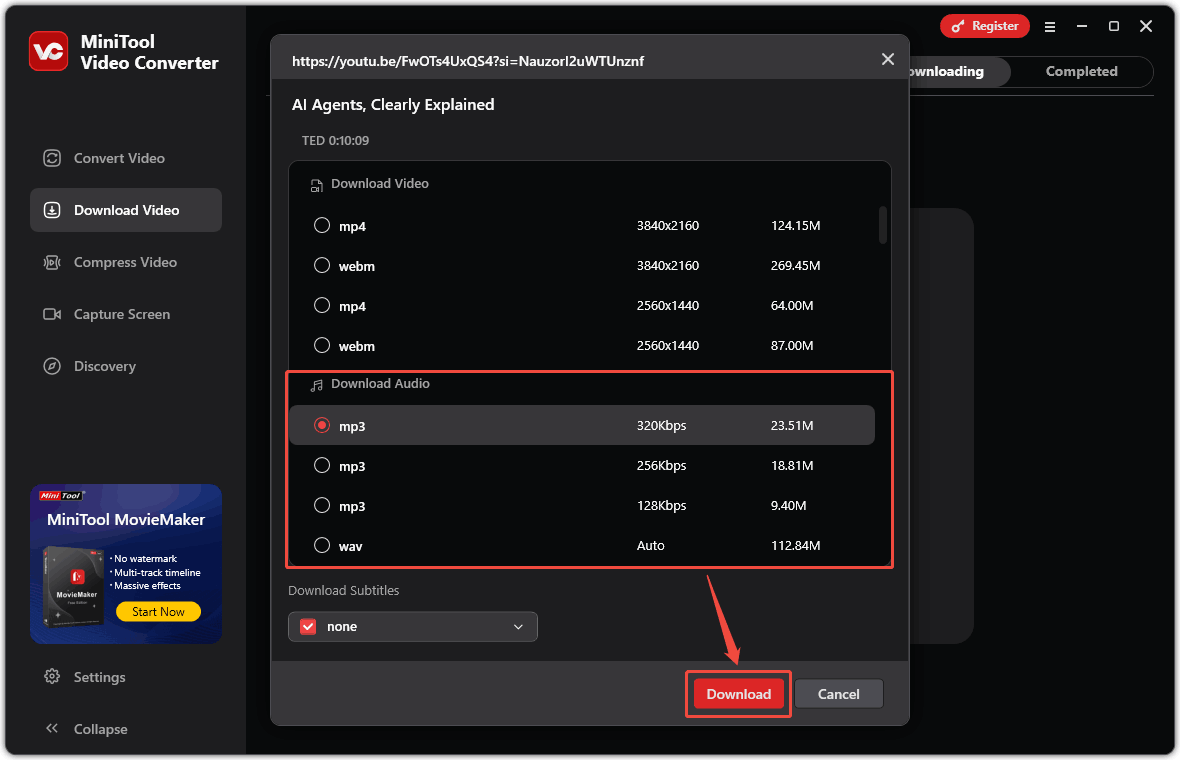Click the Download Audio music note icon
Image resolution: width=1180 pixels, height=760 pixels.
[x=317, y=385]
